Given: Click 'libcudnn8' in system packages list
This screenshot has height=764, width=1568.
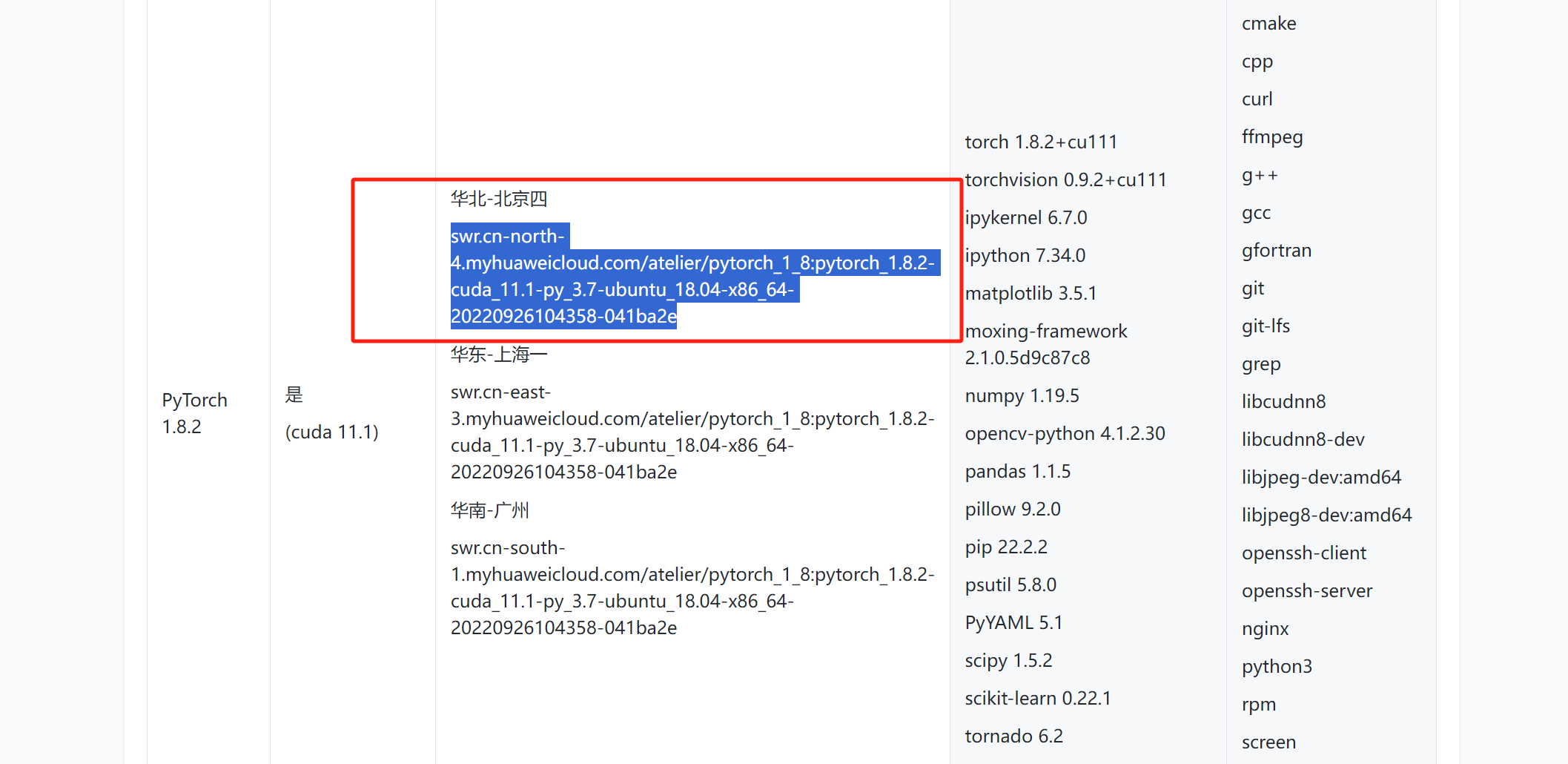Looking at the screenshot, I should 1284,401.
